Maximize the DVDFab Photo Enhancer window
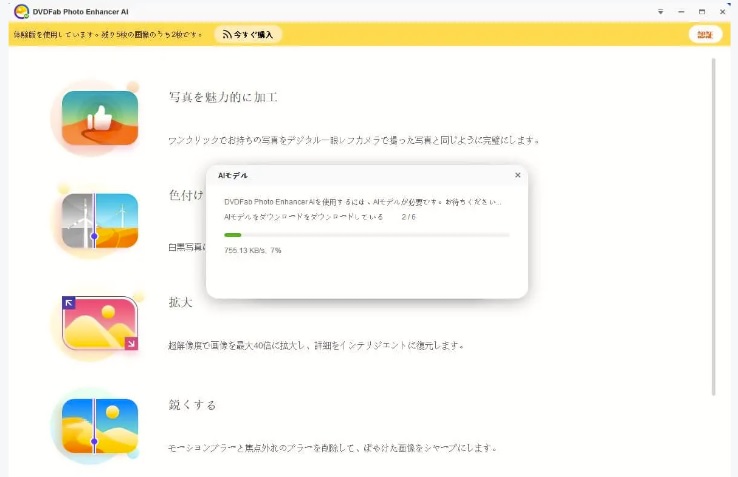This screenshot has width=738, height=477. pos(701,11)
